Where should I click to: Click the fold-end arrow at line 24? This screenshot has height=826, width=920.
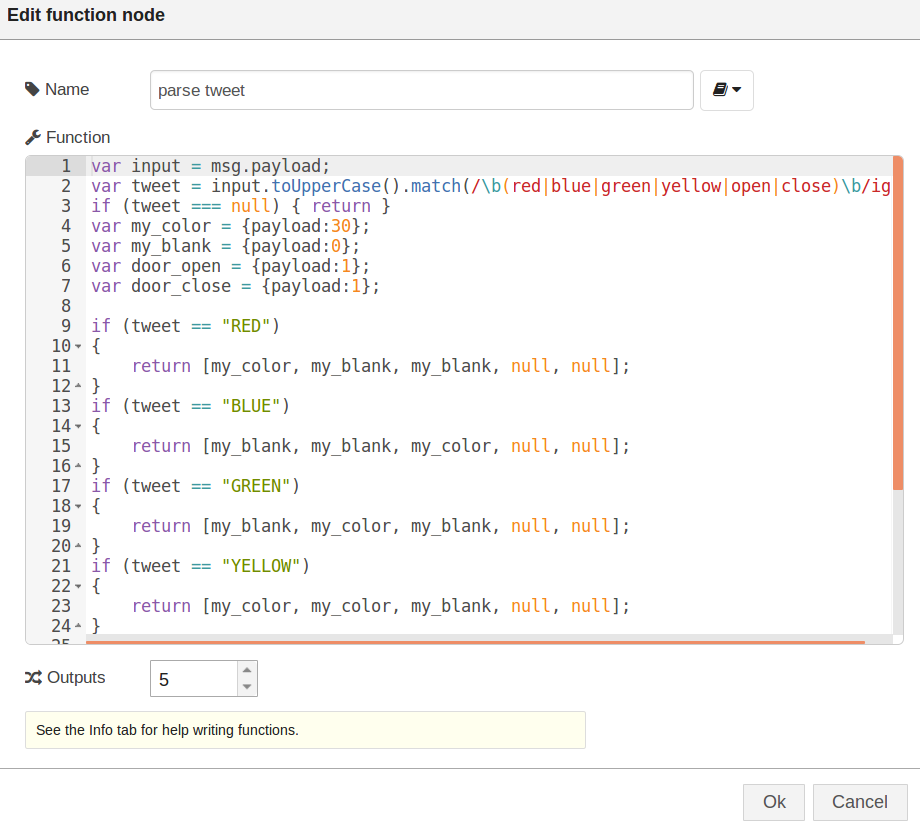tap(78, 627)
